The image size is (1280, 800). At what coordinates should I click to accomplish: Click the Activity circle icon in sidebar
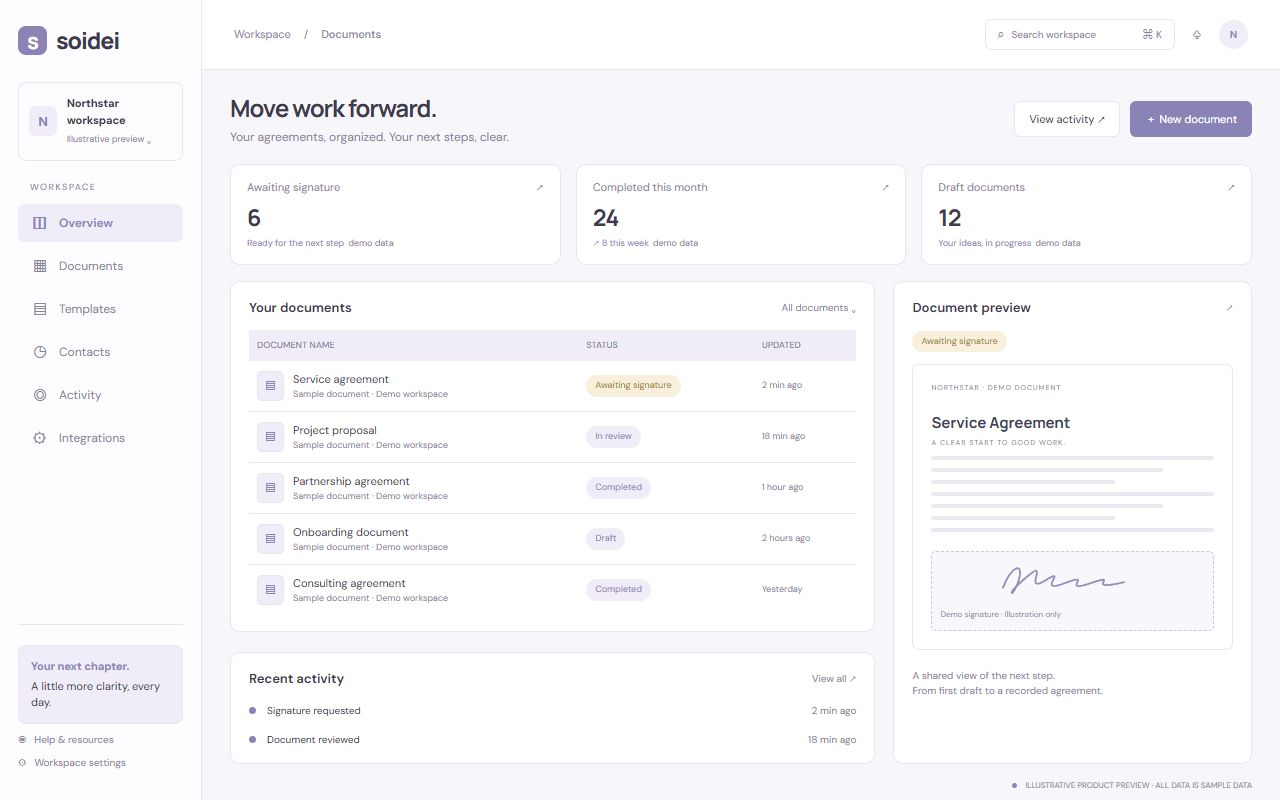(x=40, y=395)
